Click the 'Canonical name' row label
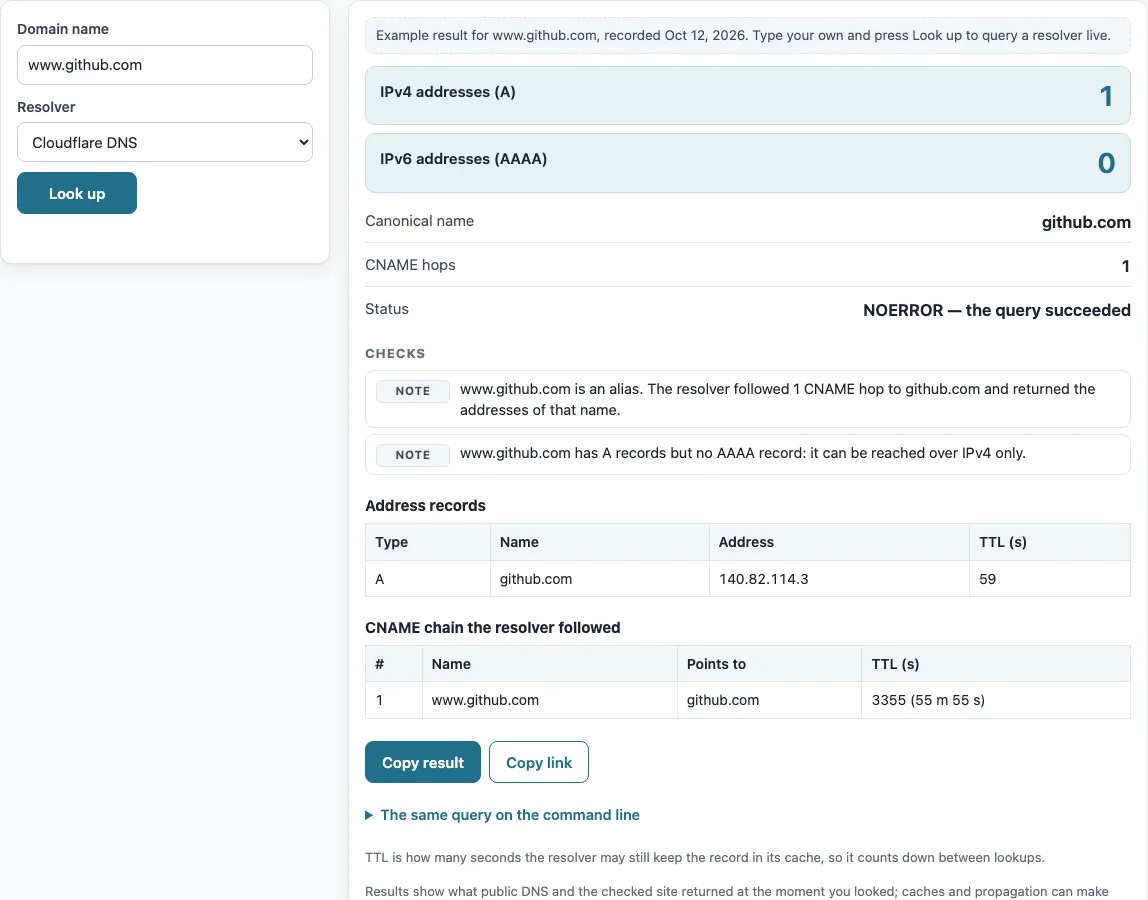 point(420,221)
